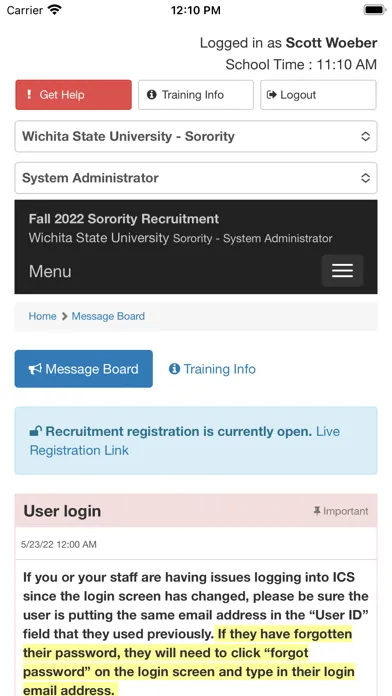Click the Message Board breadcrumb link
The height and width of the screenshot is (696, 392).
coord(108,316)
